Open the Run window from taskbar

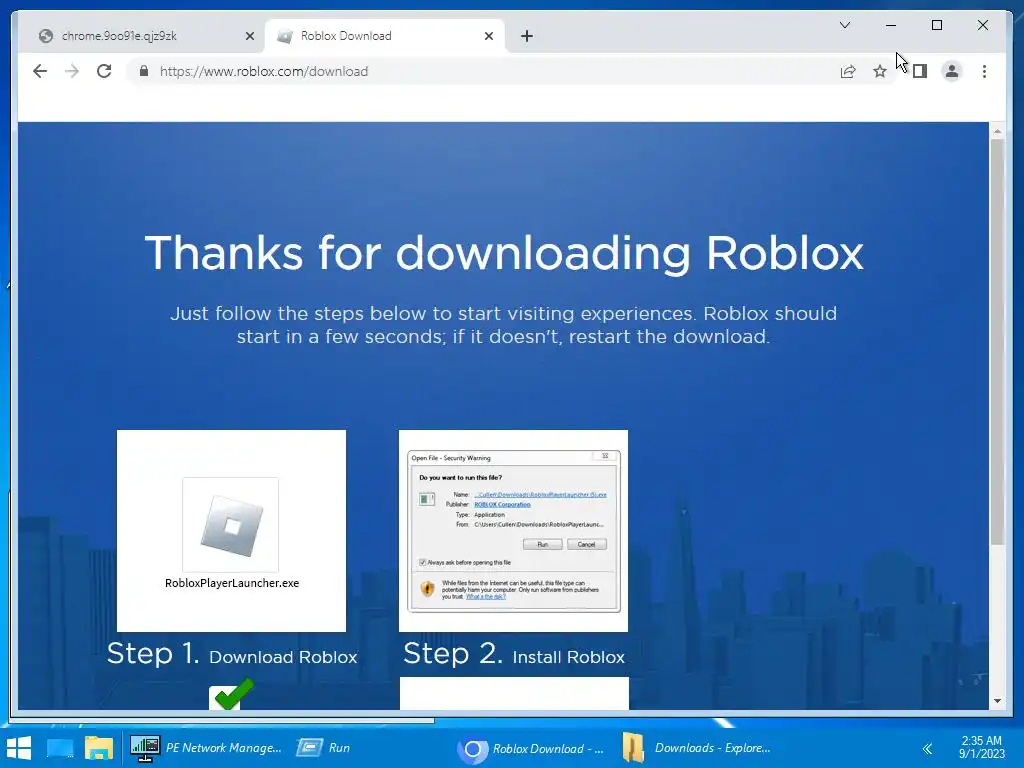click(x=324, y=748)
